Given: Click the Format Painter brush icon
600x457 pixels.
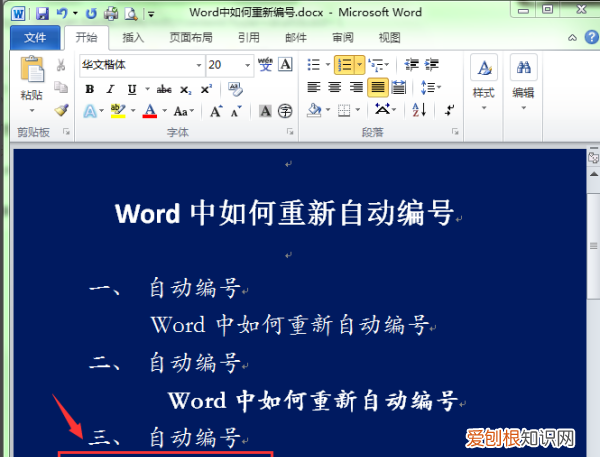Looking at the screenshot, I should tap(61, 110).
